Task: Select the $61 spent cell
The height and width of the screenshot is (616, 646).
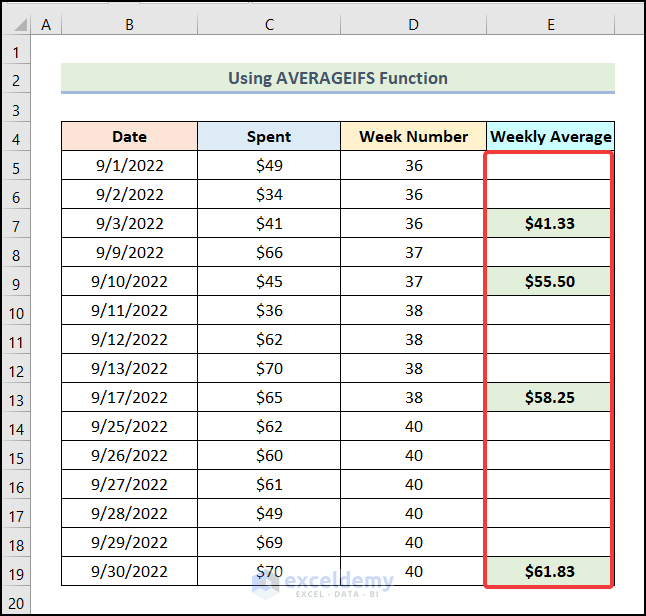Action: tap(269, 484)
